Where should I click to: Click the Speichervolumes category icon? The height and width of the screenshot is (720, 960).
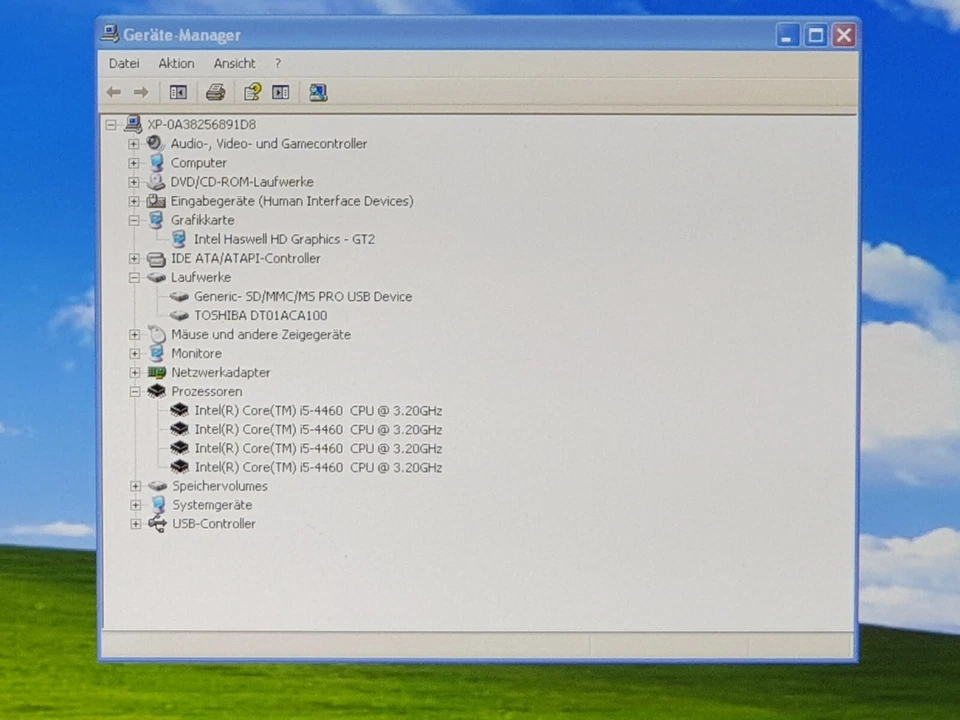pyautogui.click(x=157, y=486)
